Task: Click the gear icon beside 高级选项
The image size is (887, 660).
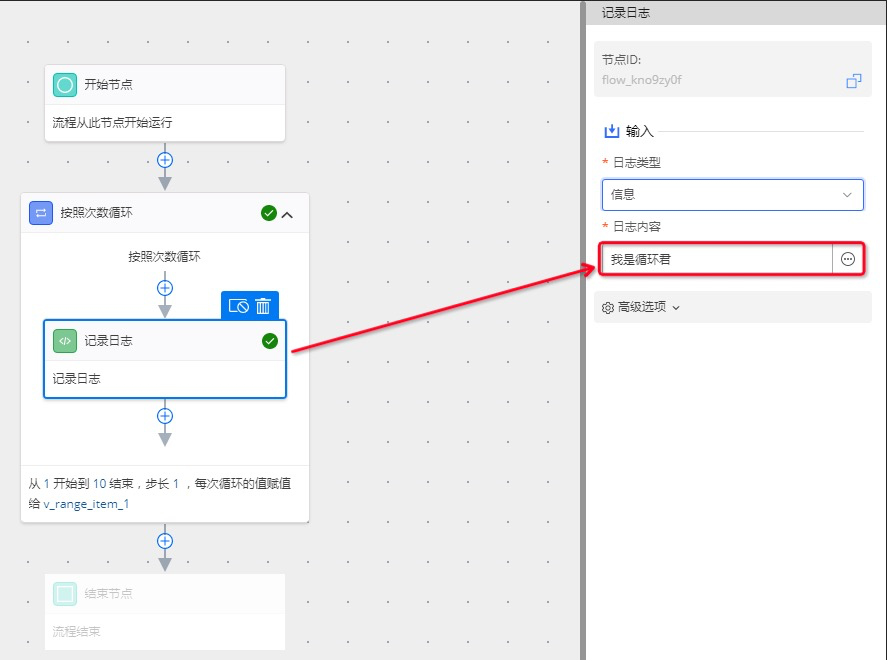Action: click(608, 308)
